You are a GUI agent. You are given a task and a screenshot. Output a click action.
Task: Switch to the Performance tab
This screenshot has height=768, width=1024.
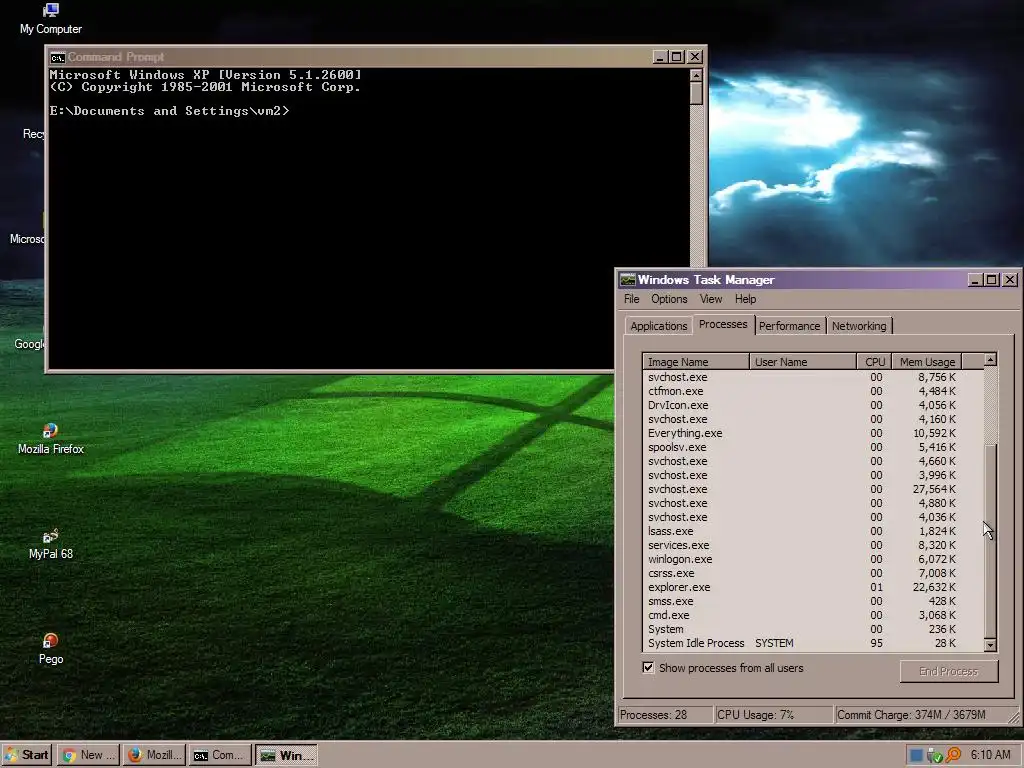point(789,326)
